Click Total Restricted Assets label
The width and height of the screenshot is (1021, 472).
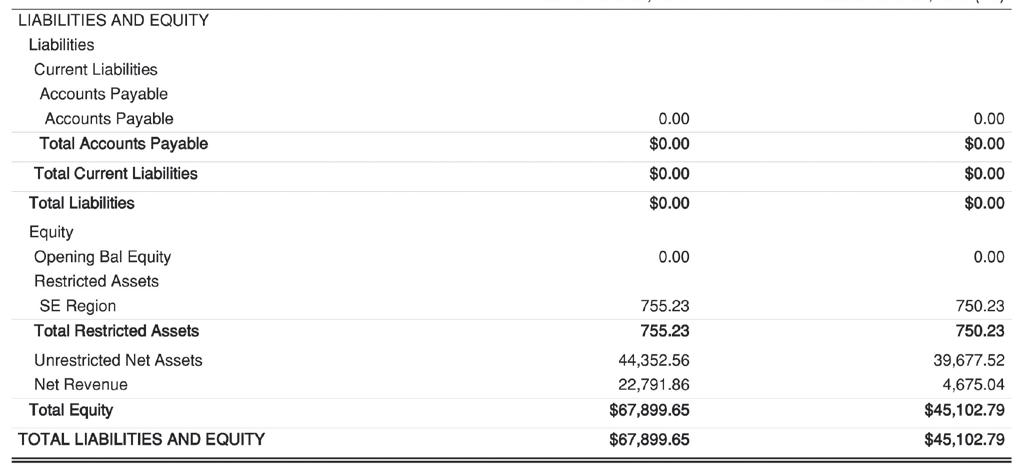click(117, 331)
